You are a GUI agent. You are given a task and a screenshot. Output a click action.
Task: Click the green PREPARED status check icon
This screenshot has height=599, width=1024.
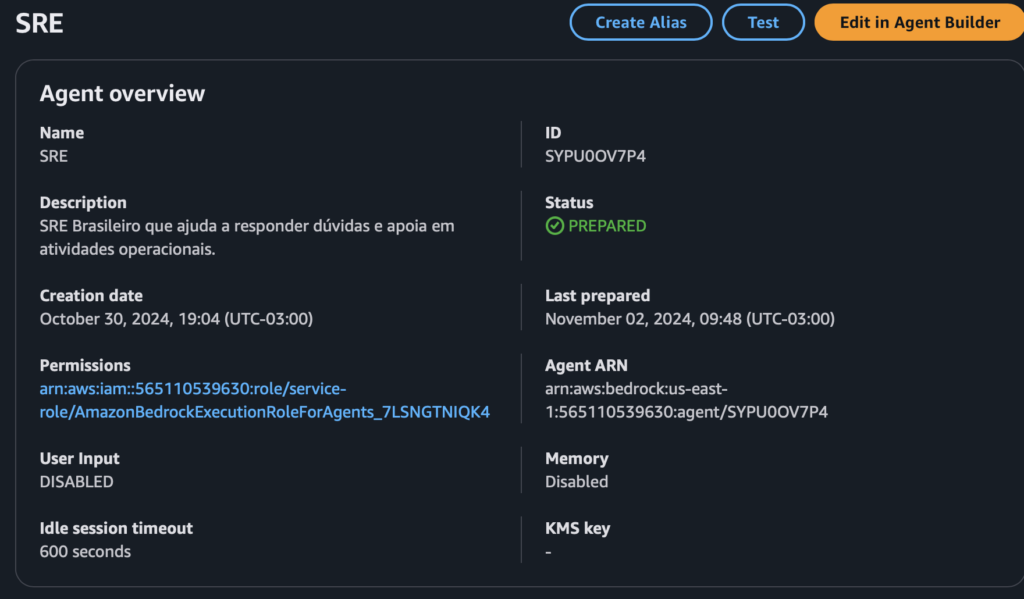pos(554,226)
